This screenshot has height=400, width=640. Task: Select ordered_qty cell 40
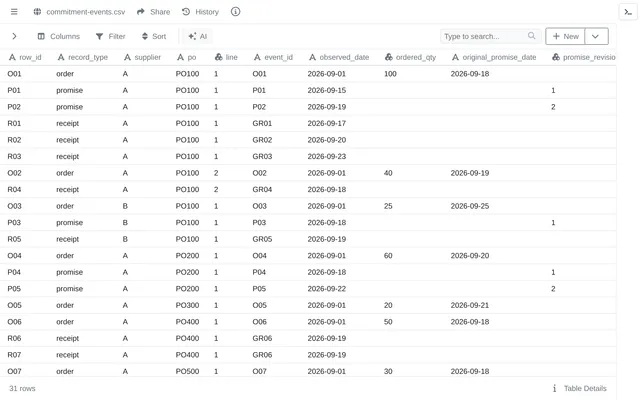pyautogui.click(x=388, y=173)
